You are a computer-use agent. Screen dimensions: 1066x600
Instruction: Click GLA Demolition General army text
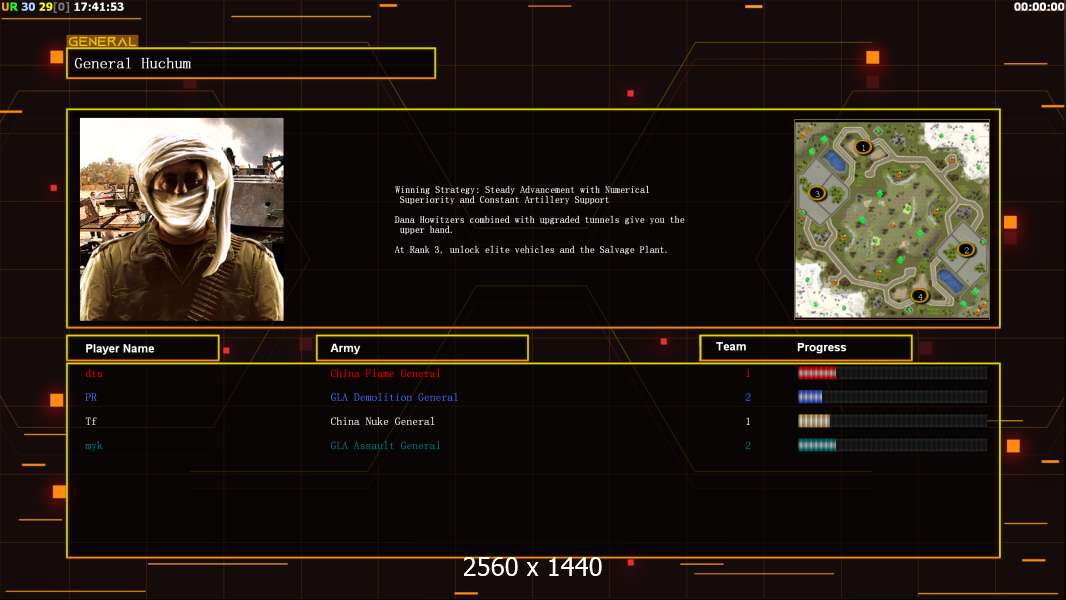[394, 398]
